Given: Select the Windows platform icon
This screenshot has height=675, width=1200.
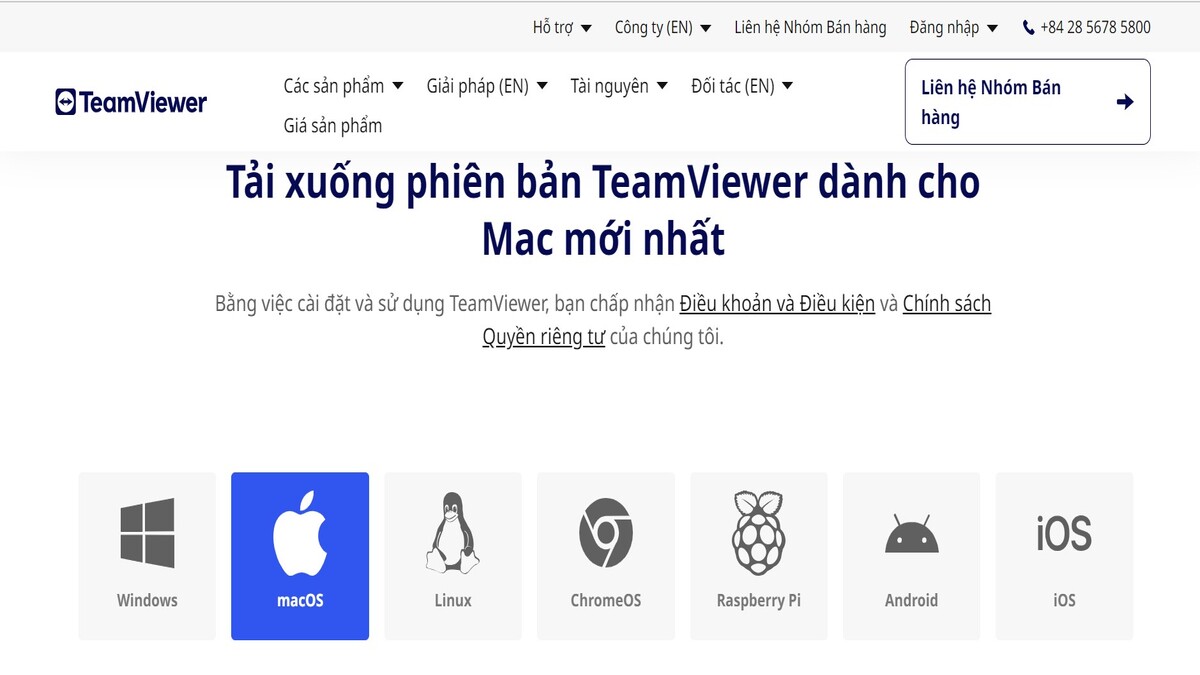Looking at the screenshot, I should [x=147, y=532].
